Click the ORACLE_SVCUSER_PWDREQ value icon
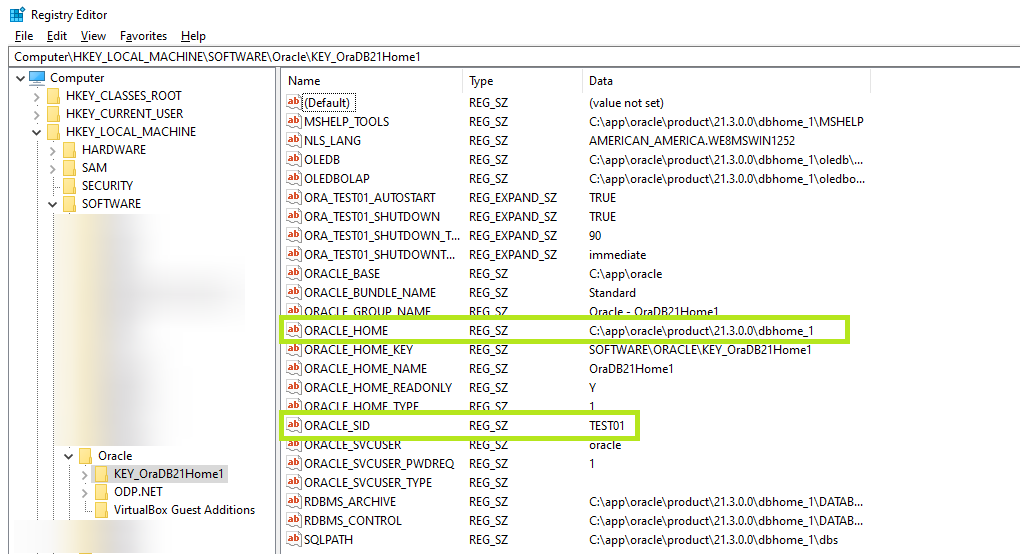Screen dimensions: 1020x554 pos(293,463)
